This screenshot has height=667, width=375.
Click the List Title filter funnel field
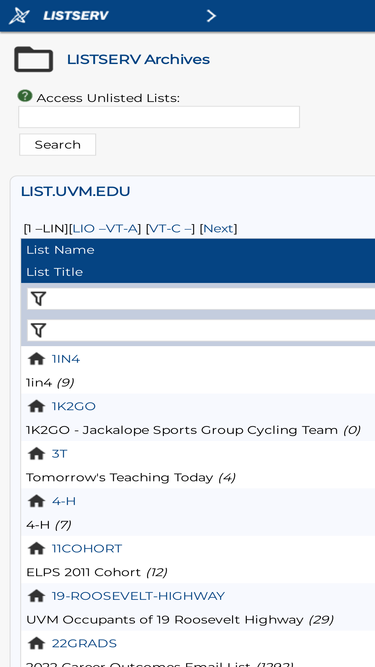point(201,331)
